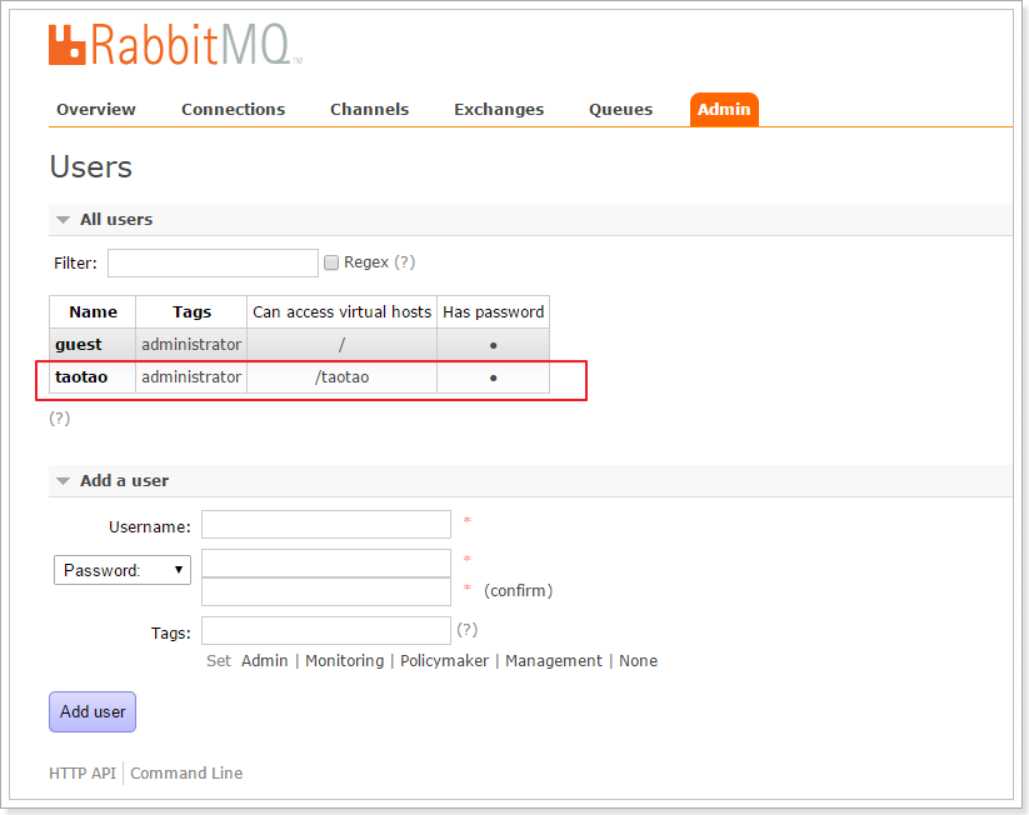
Task: Enable the Regex checkbox
Action: click(x=331, y=262)
